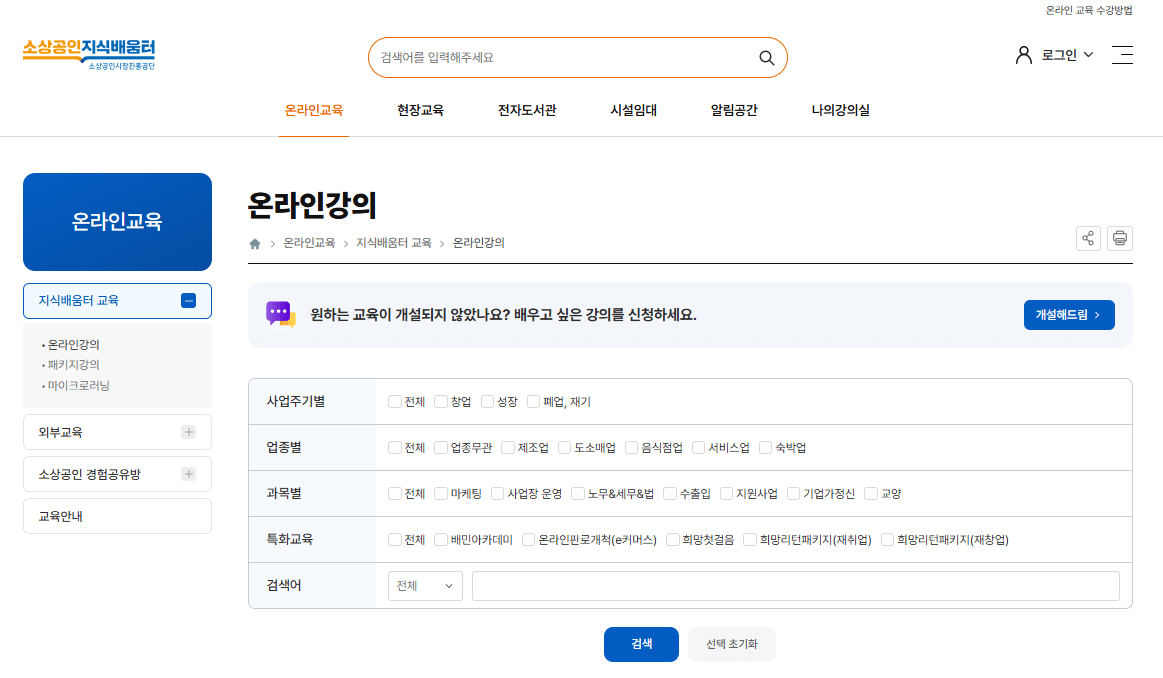This screenshot has height=678, width=1163.
Task: Switch to the 현장교육 tab
Action: pos(419,111)
